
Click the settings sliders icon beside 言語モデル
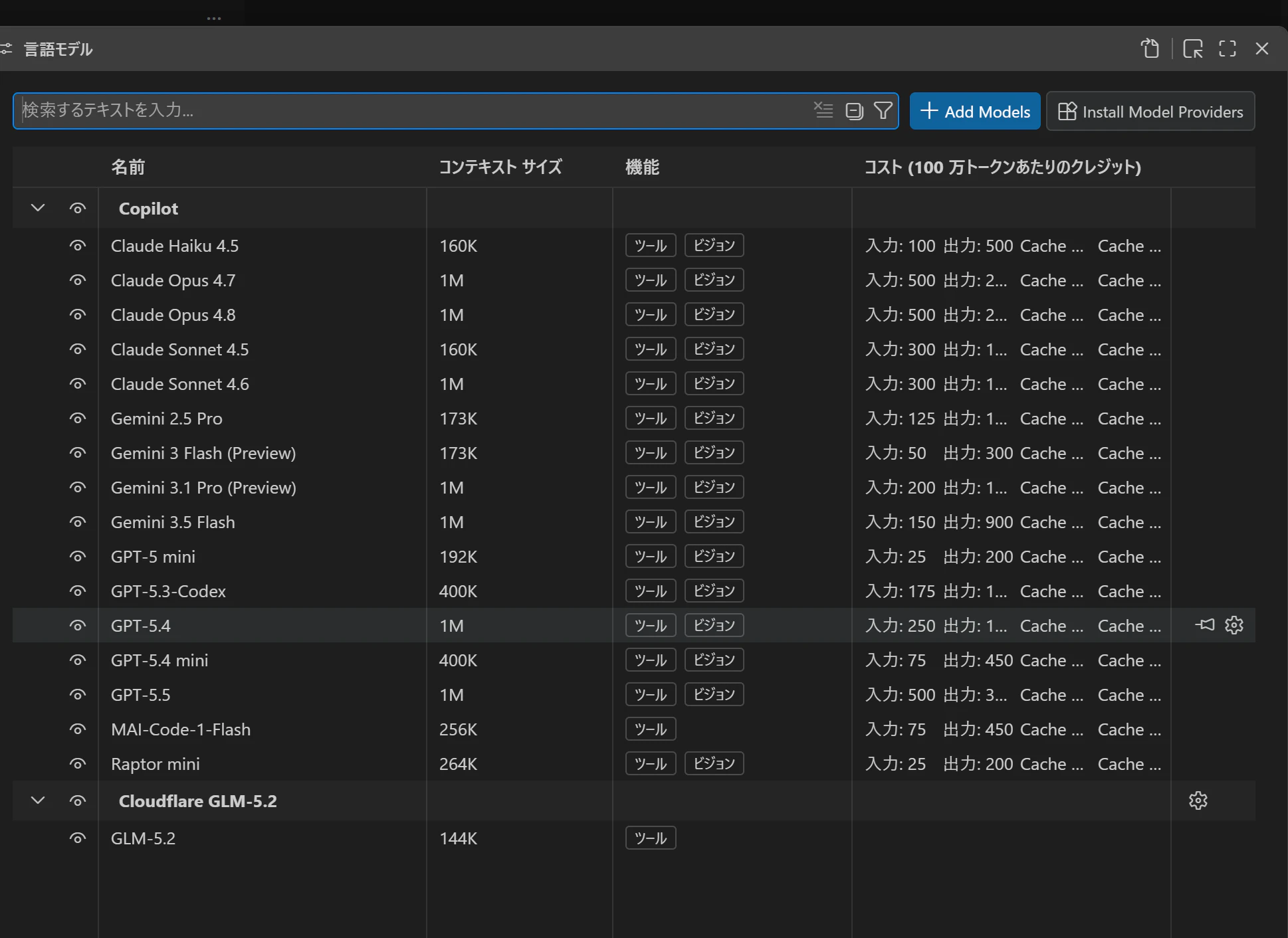coord(7,48)
